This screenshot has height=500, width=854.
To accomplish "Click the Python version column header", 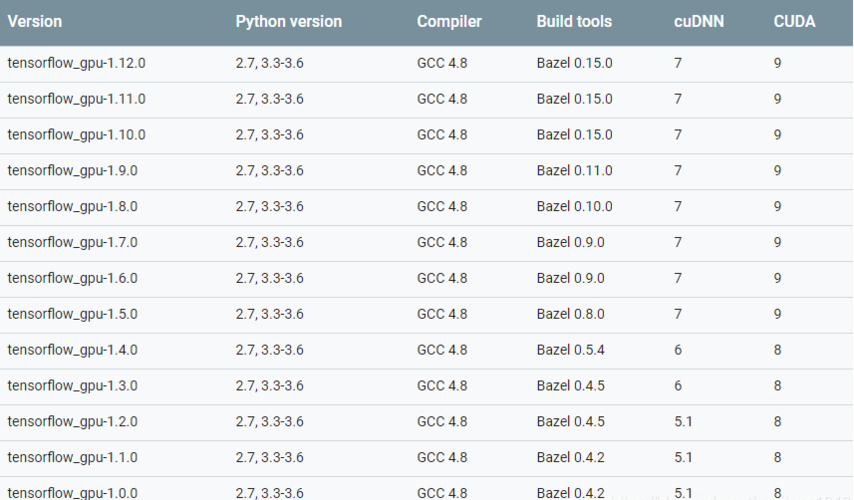I will pyautogui.click(x=289, y=22).
